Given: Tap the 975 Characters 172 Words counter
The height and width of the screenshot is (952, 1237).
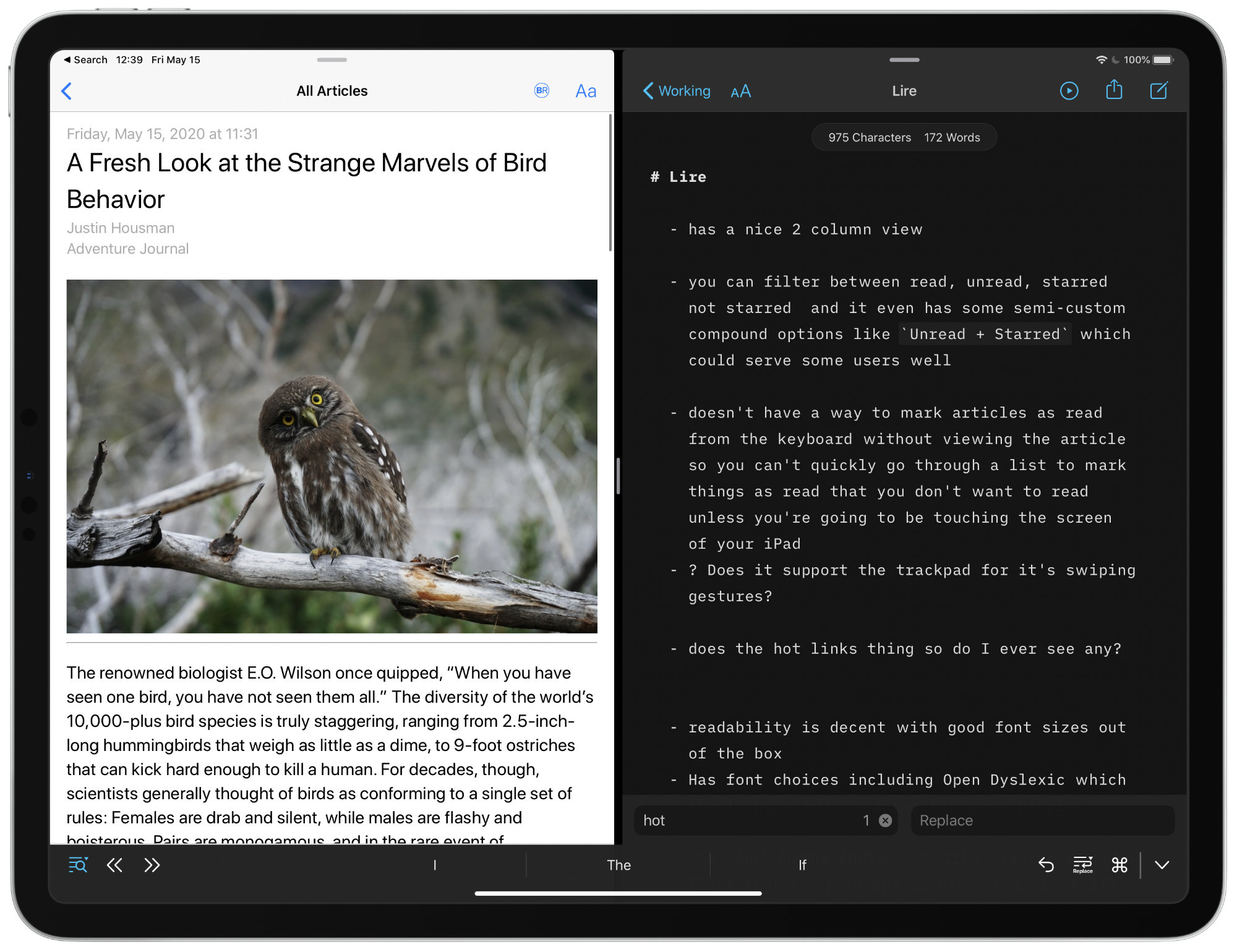Looking at the screenshot, I should 904,137.
